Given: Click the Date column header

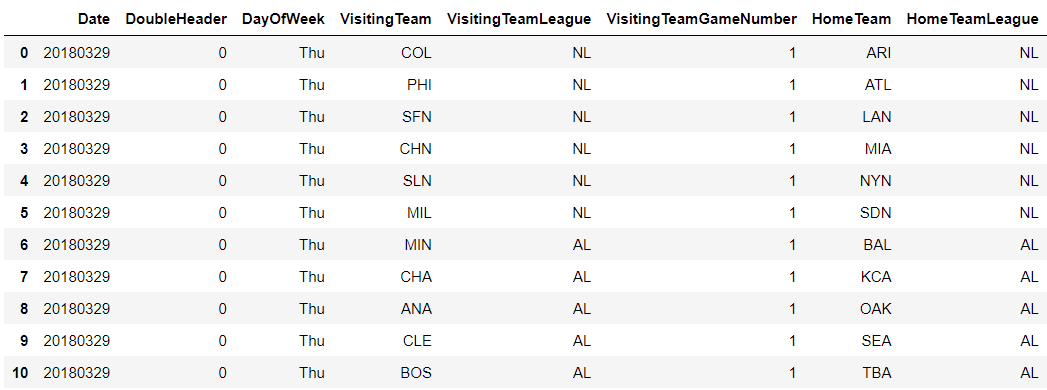Looking at the screenshot, I should coord(93,19).
